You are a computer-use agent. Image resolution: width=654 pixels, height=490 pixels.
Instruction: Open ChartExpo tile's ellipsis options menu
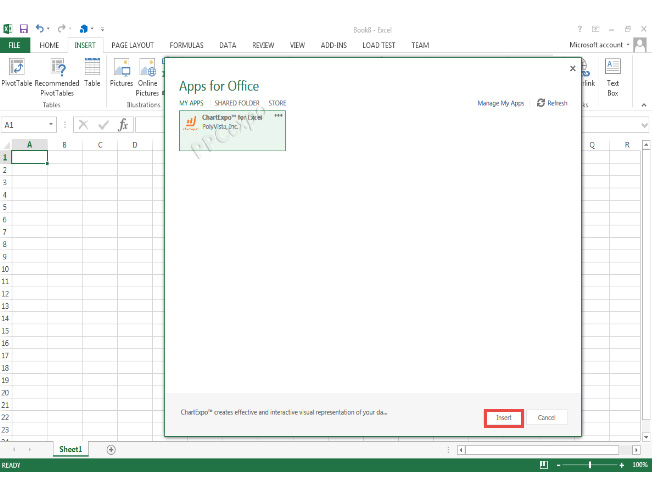278,116
